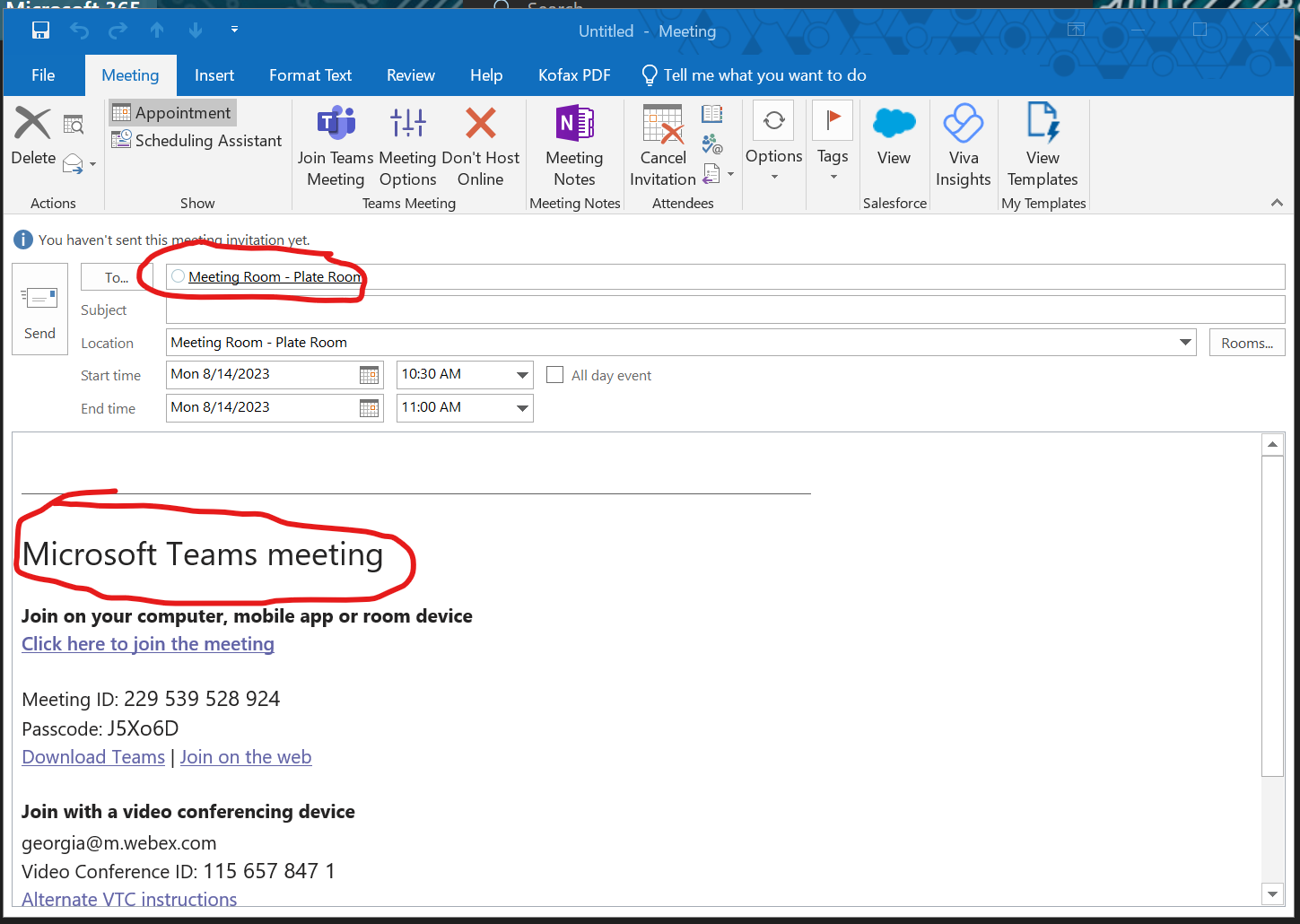Screen dimensions: 1300x924
Task: Click the To... button
Action: coord(117,277)
